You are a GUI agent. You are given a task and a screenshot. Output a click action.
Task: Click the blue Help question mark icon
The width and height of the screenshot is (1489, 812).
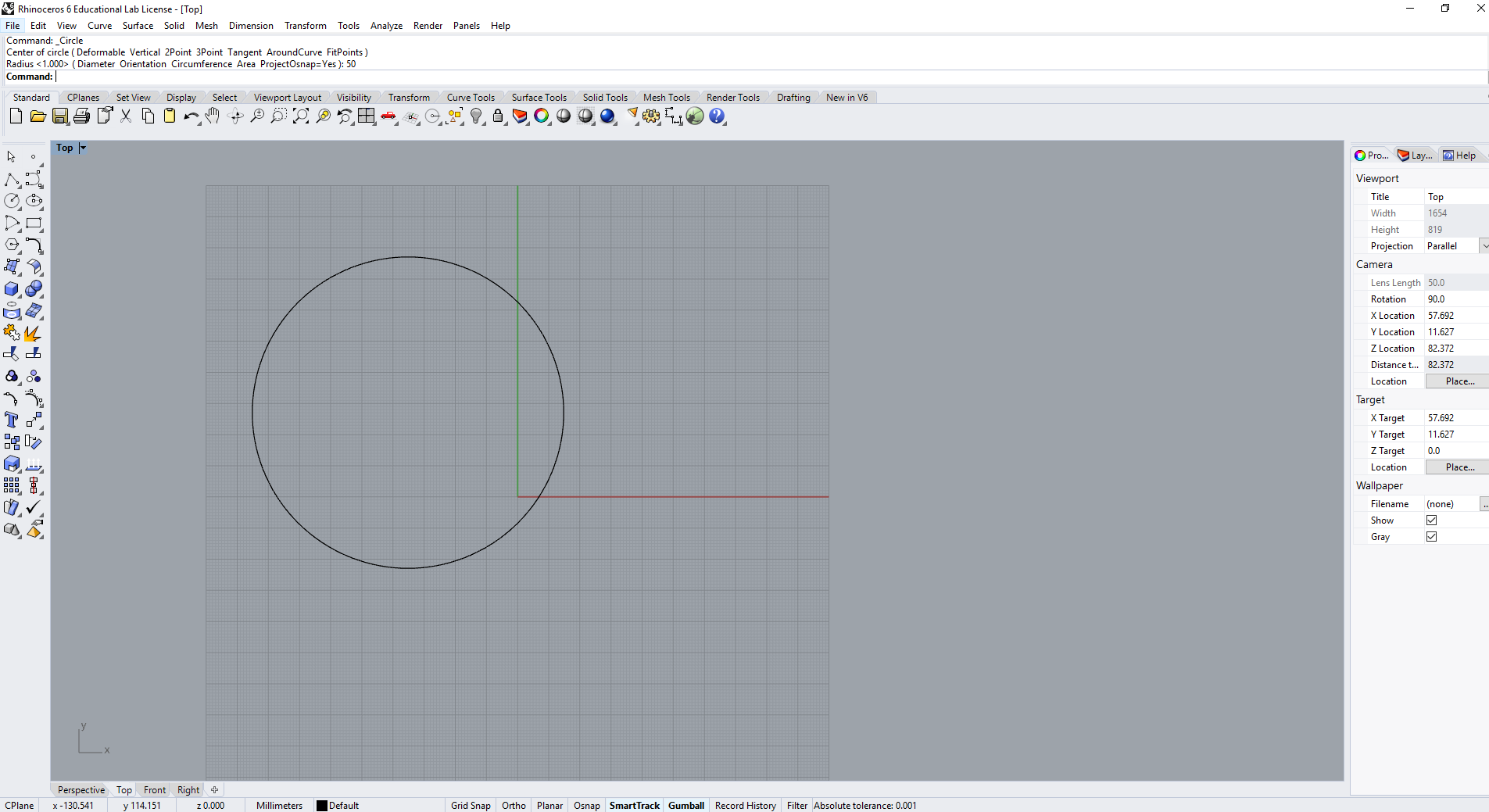point(717,116)
